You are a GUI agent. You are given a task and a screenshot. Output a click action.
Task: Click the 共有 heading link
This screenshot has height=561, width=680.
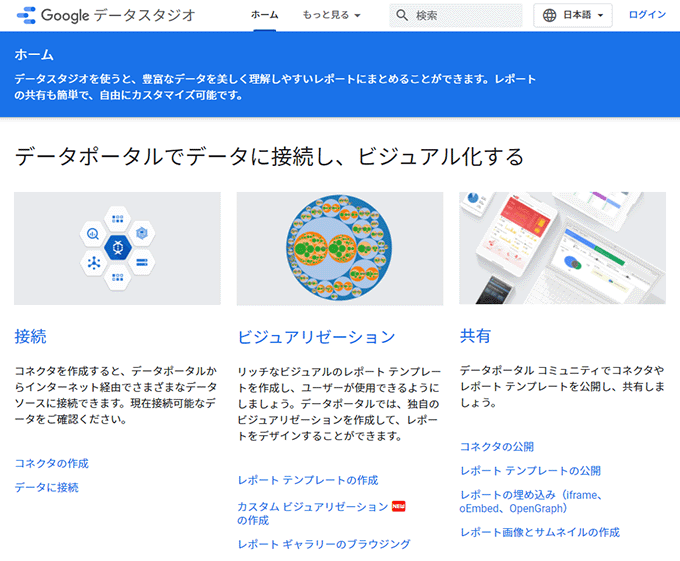click(475, 336)
